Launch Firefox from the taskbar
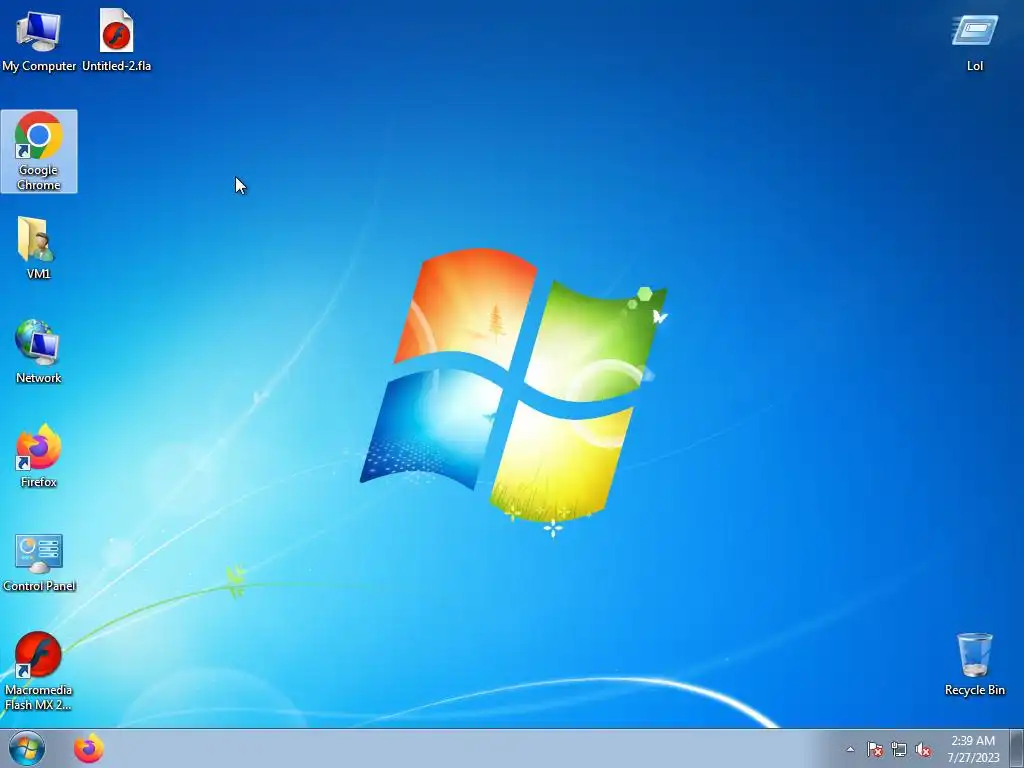 pos(89,748)
